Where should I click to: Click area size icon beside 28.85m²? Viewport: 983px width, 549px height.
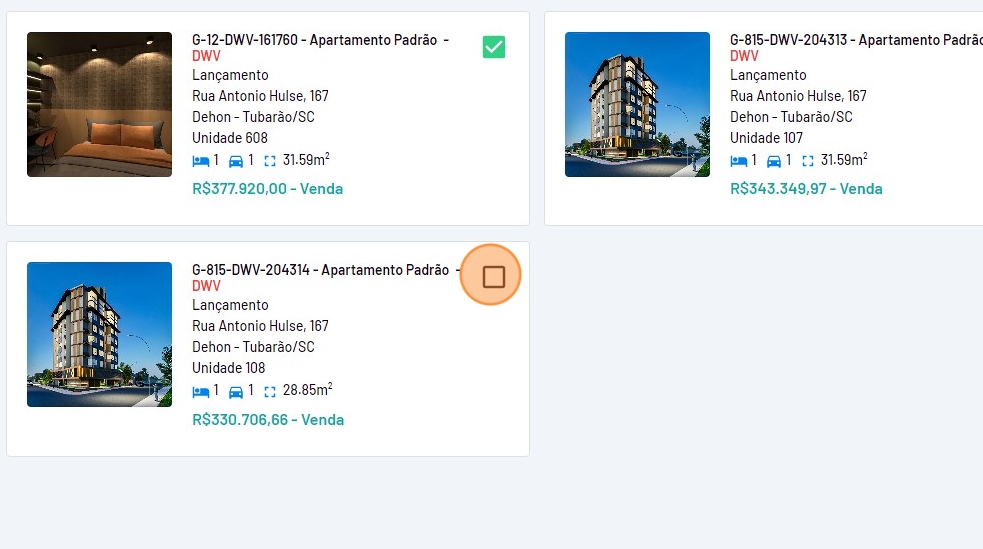tap(270, 391)
